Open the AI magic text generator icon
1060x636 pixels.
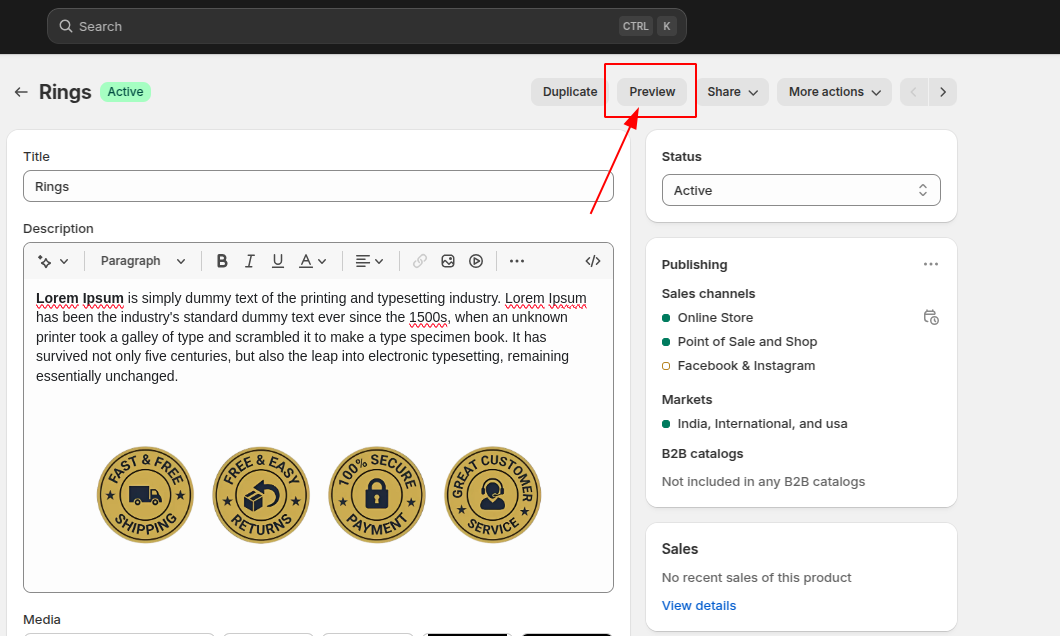coord(45,261)
